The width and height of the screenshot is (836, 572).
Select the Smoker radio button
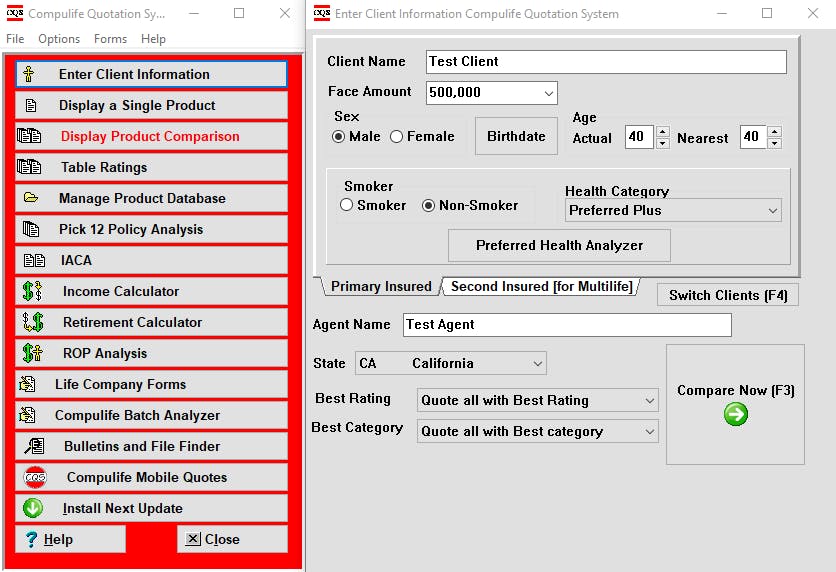[x=347, y=205]
